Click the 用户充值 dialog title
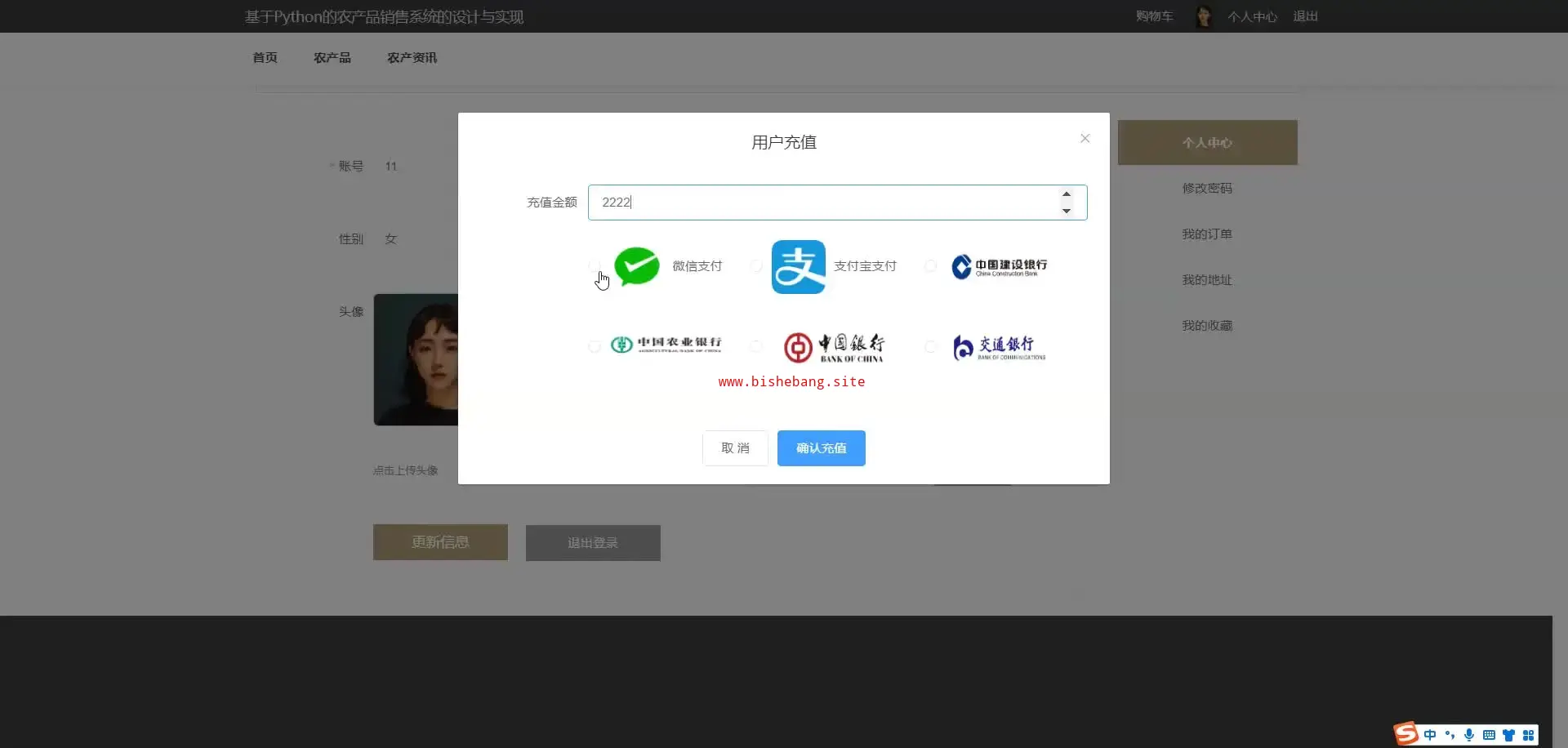 (784, 142)
